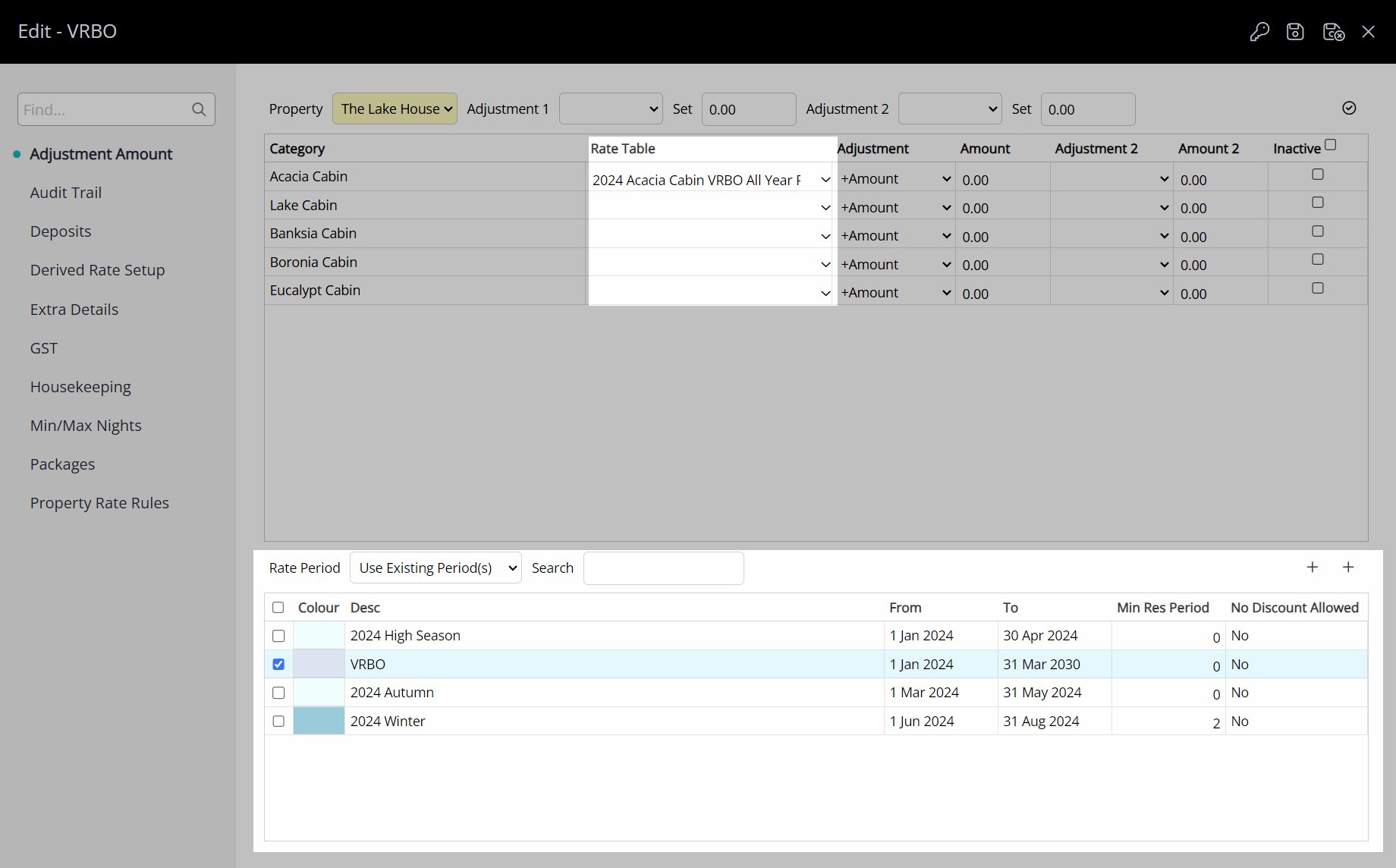Open Banksia Cabin Adjustment 2 dropdown
The height and width of the screenshot is (868, 1396).
[x=1111, y=236]
